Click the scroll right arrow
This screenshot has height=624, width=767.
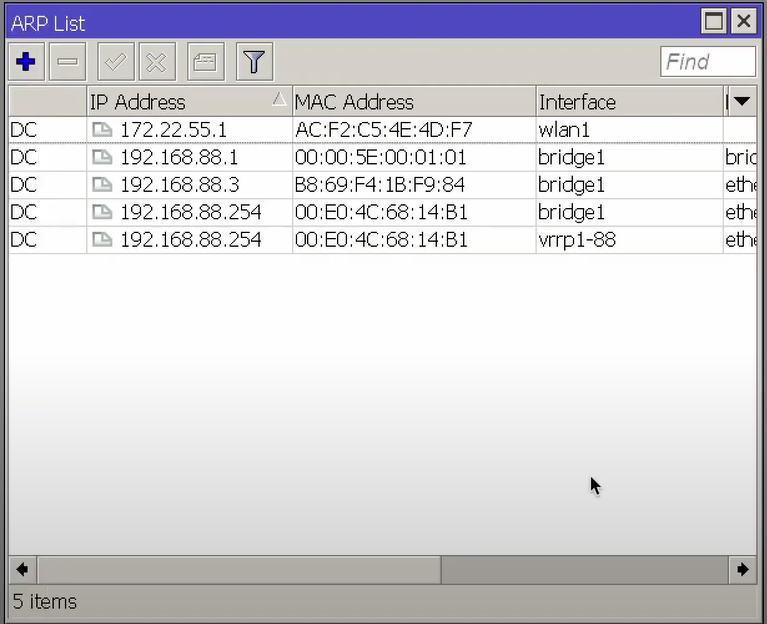click(x=742, y=570)
